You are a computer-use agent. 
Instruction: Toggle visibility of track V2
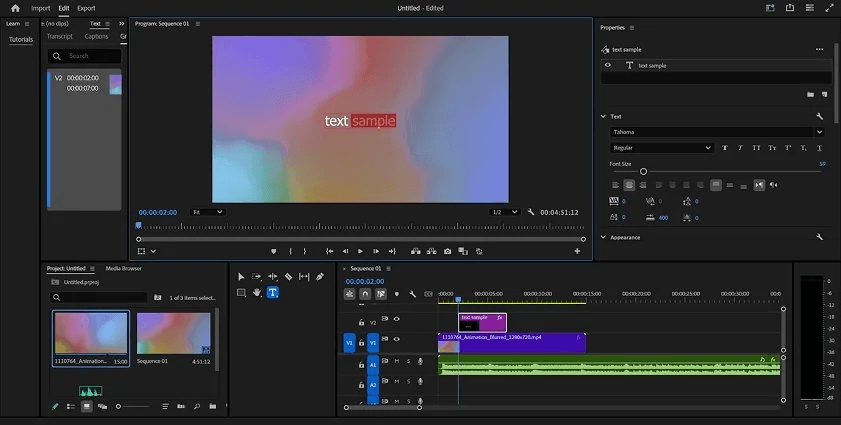[397, 320]
